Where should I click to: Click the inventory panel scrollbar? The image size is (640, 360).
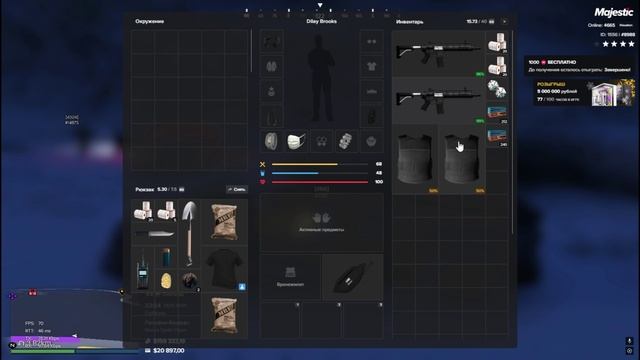(x=512, y=133)
